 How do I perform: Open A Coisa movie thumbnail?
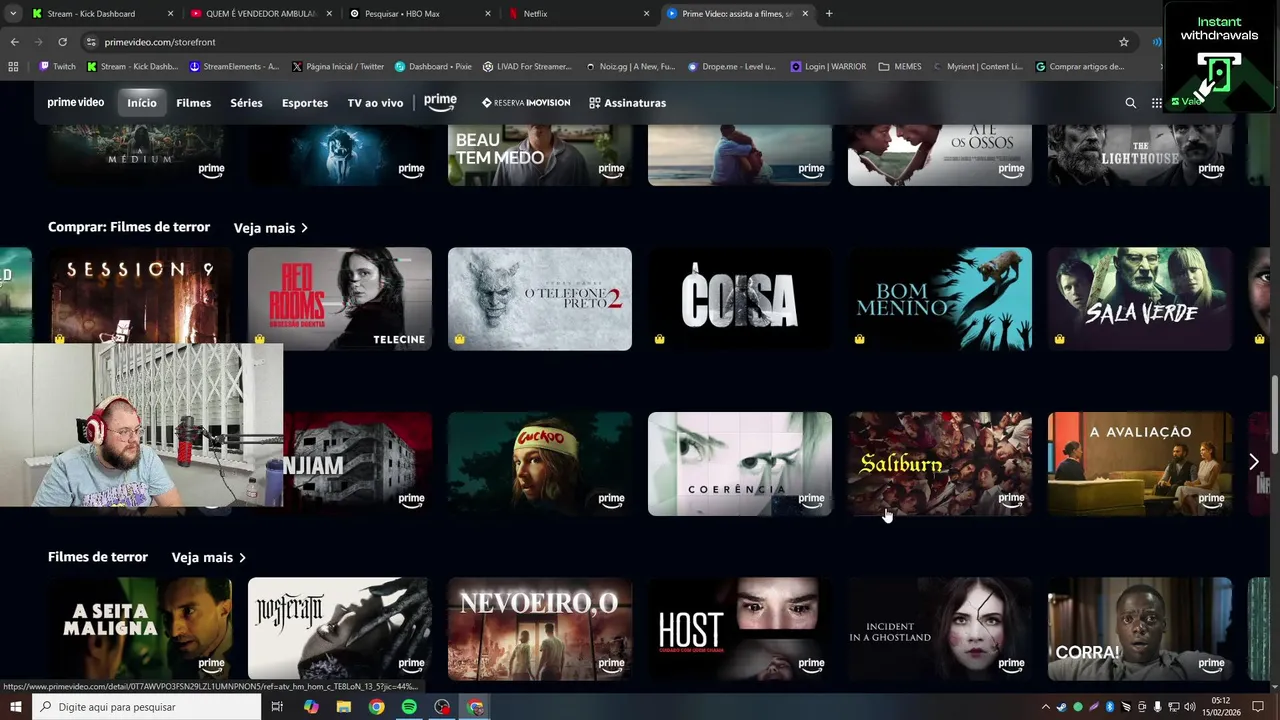(x=740, y=298)
